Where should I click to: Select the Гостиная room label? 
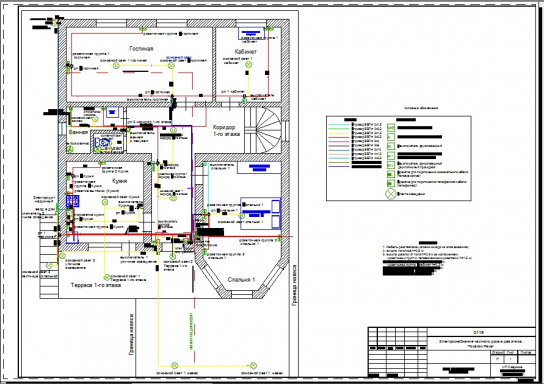pyautogui.click(x=141, y=49)
